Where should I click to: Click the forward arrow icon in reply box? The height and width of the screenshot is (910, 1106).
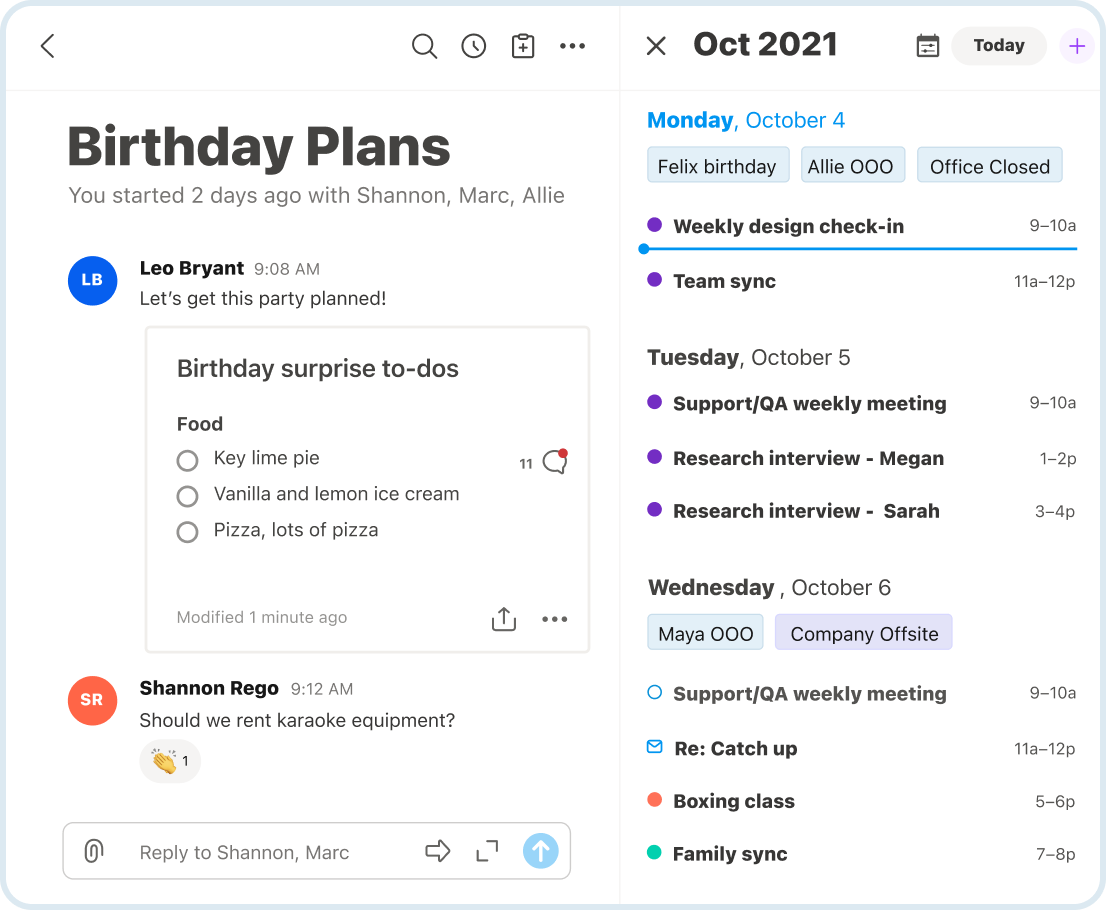[x=437, y=851]
